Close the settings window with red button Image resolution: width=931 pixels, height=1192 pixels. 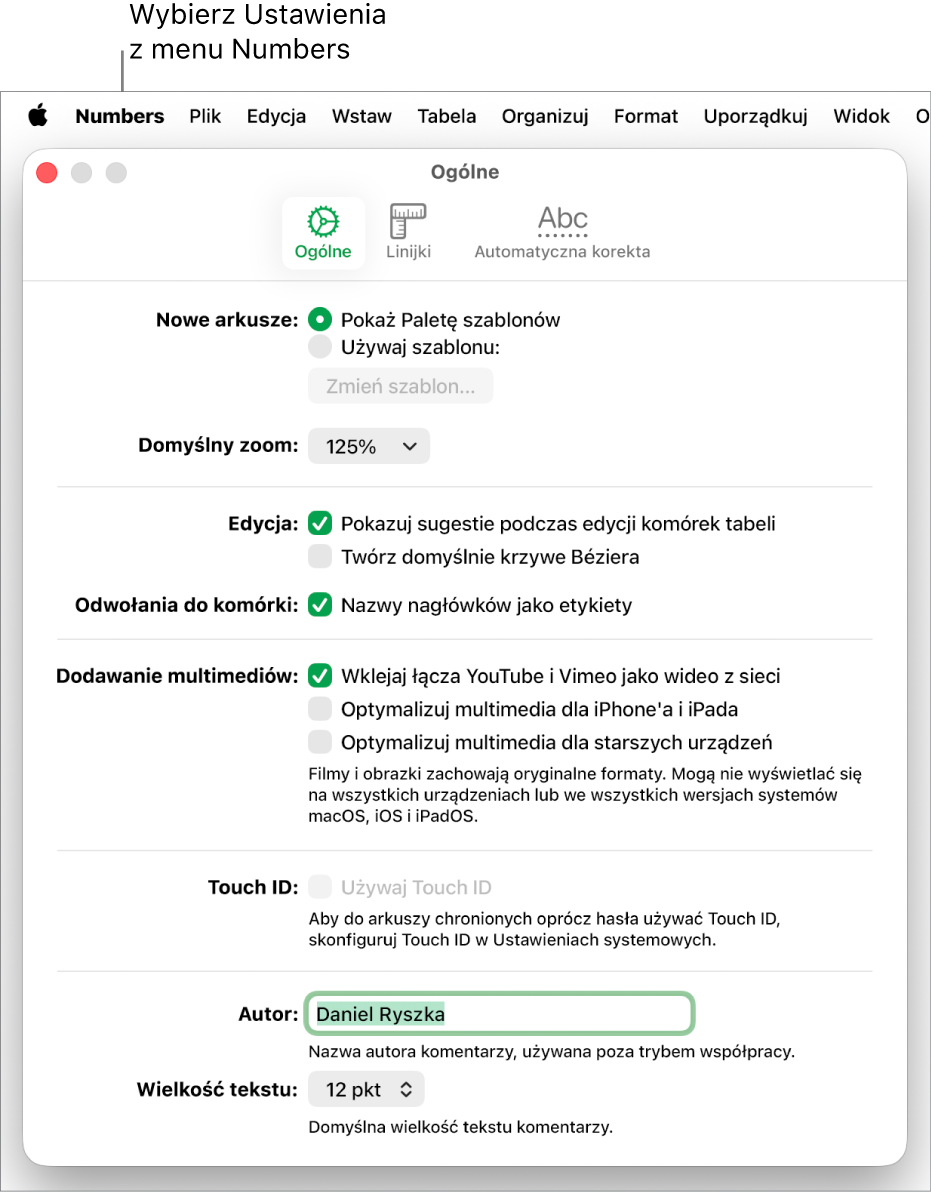pyautogui.click(x=47, y=173)
